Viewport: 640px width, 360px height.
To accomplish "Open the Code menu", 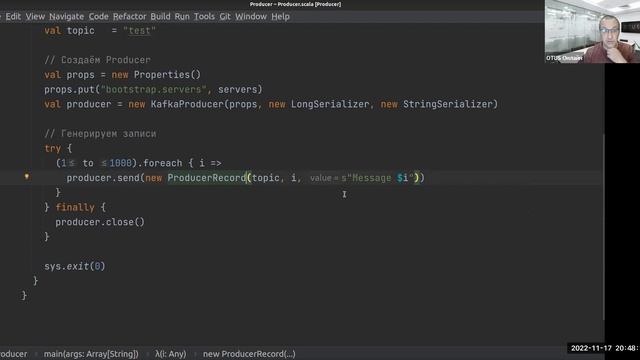I will point(99,16).
